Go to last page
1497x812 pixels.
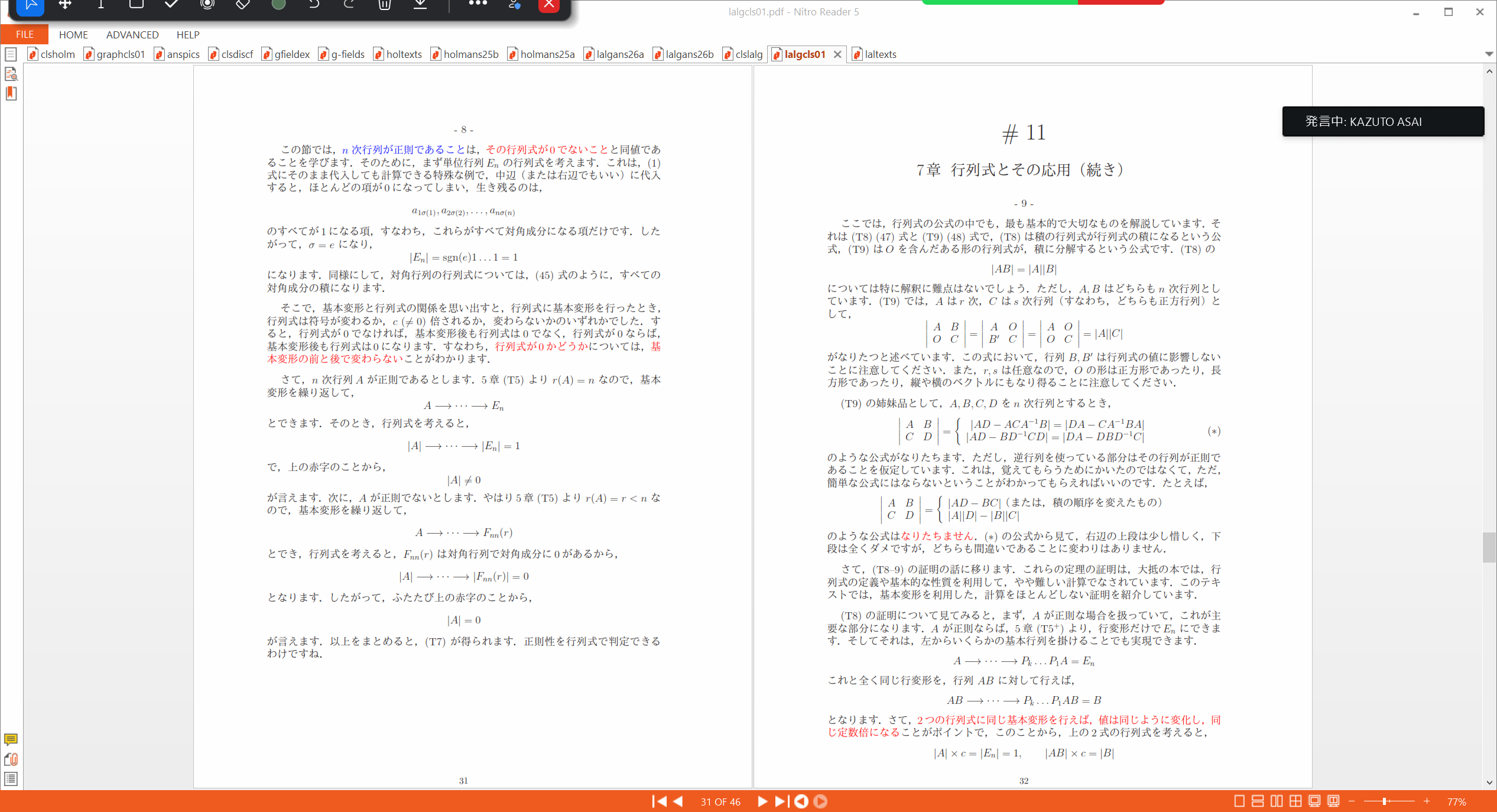click(x=781, y=801)
